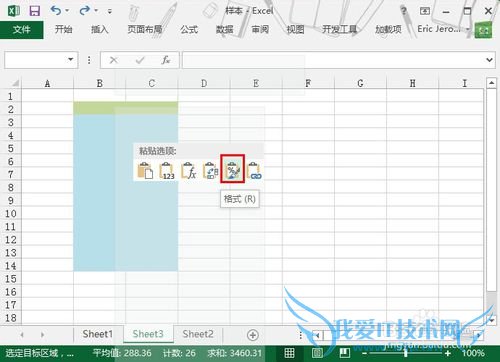Image resolution: width=500 pixels, height=362 pixels.
Task: Choose the Paste Formulas fx icon
Action: coord(189,170)
